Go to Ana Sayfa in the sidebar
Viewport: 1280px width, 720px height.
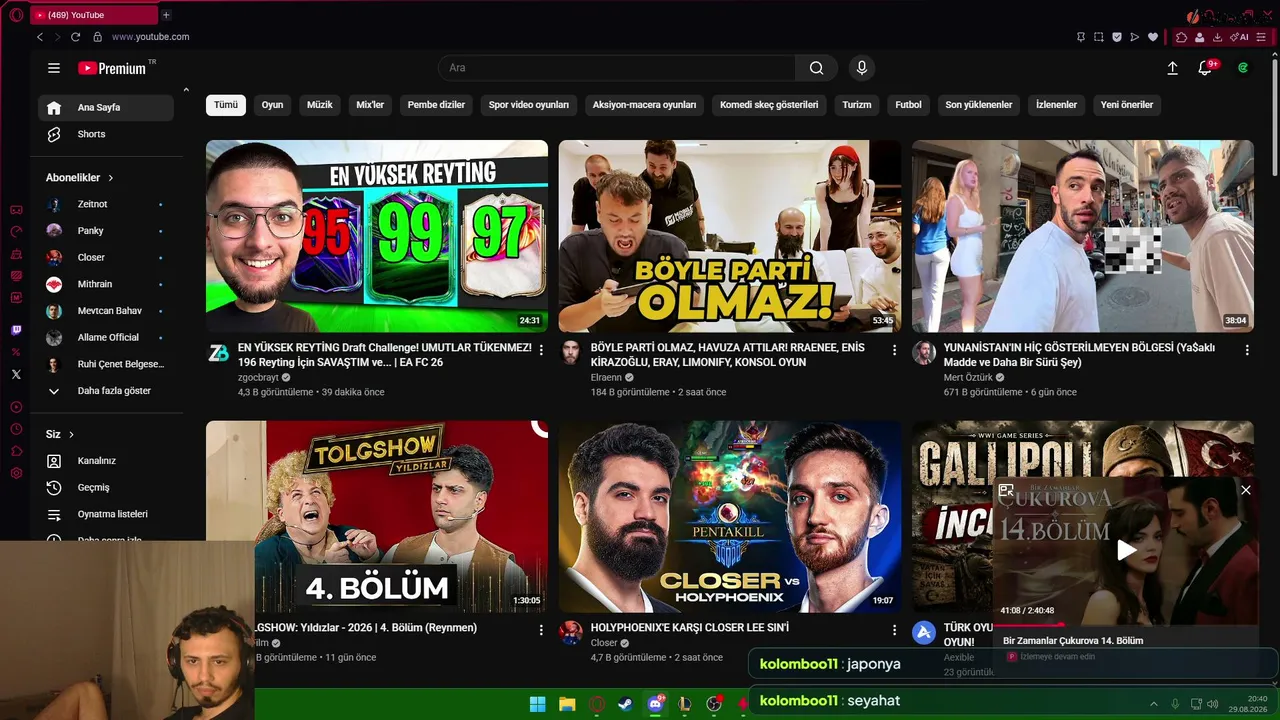106,108
